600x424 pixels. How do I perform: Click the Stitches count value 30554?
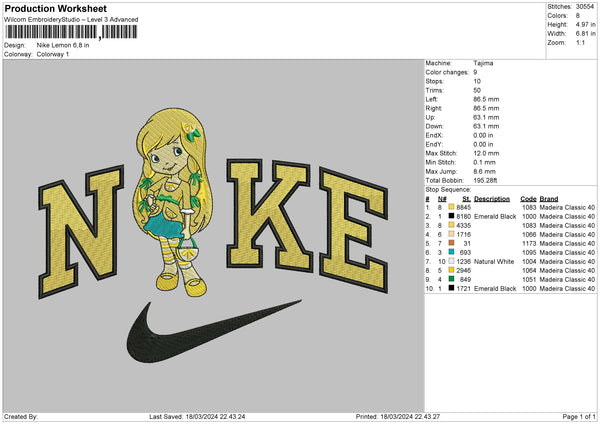tap(586, 5)
